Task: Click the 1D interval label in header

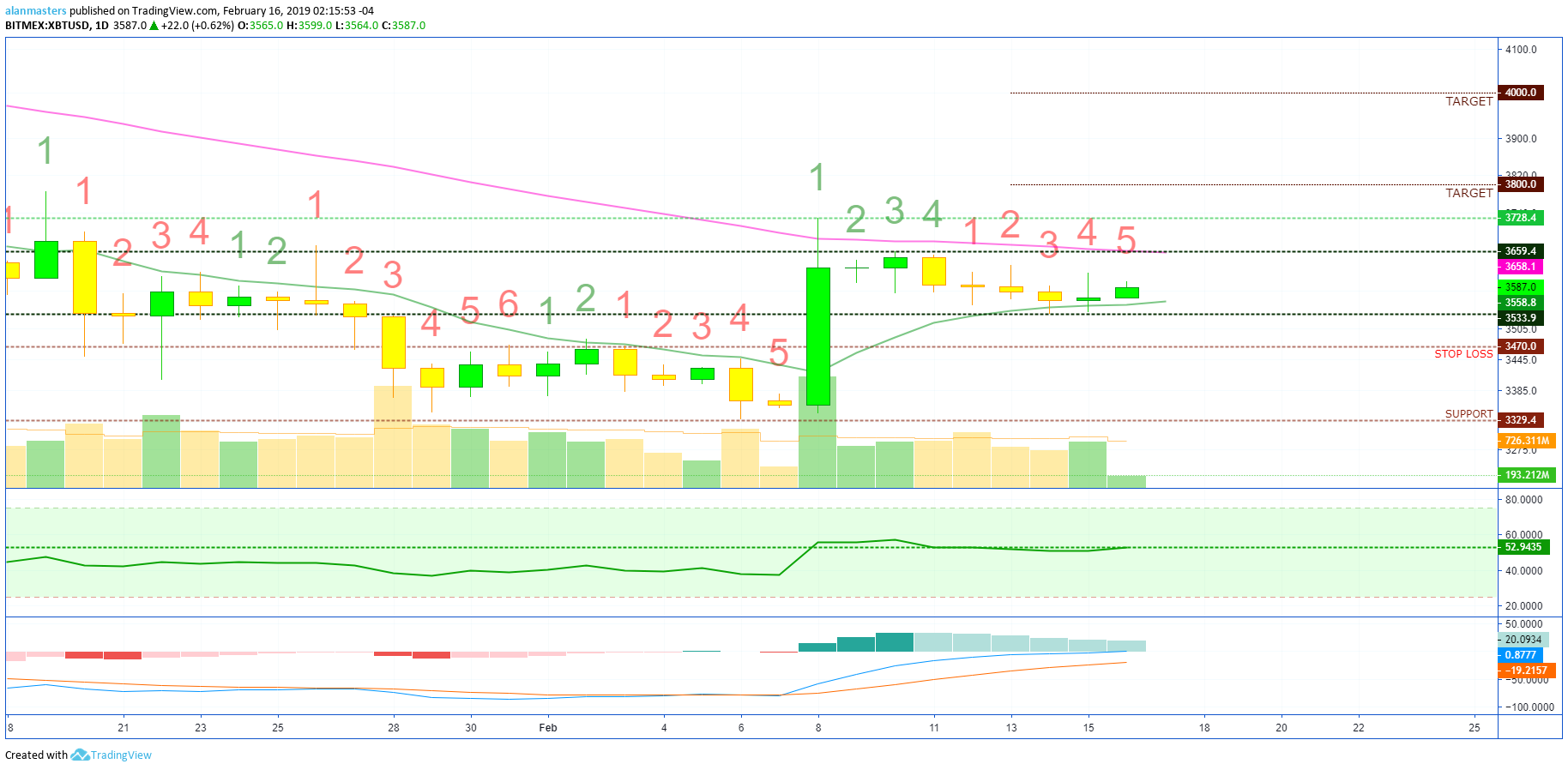Action: point(102,26)
